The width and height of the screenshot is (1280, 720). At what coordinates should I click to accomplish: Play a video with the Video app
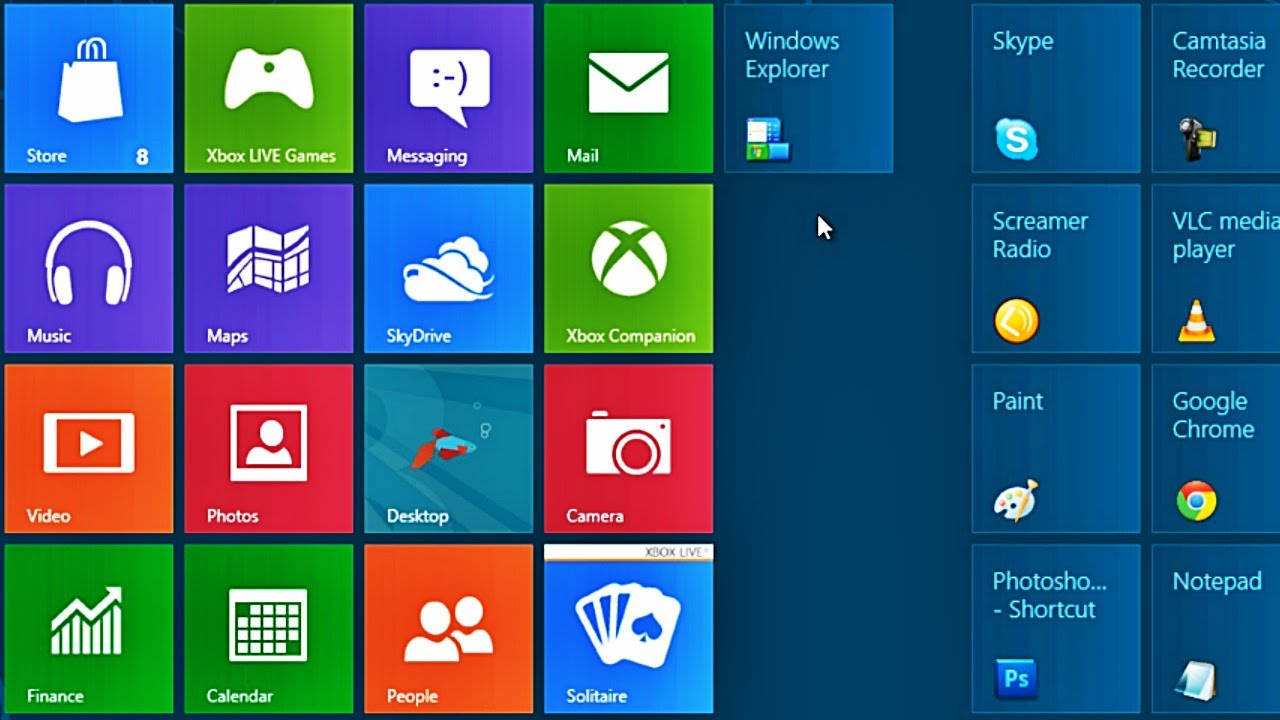(x=88, y=448)
